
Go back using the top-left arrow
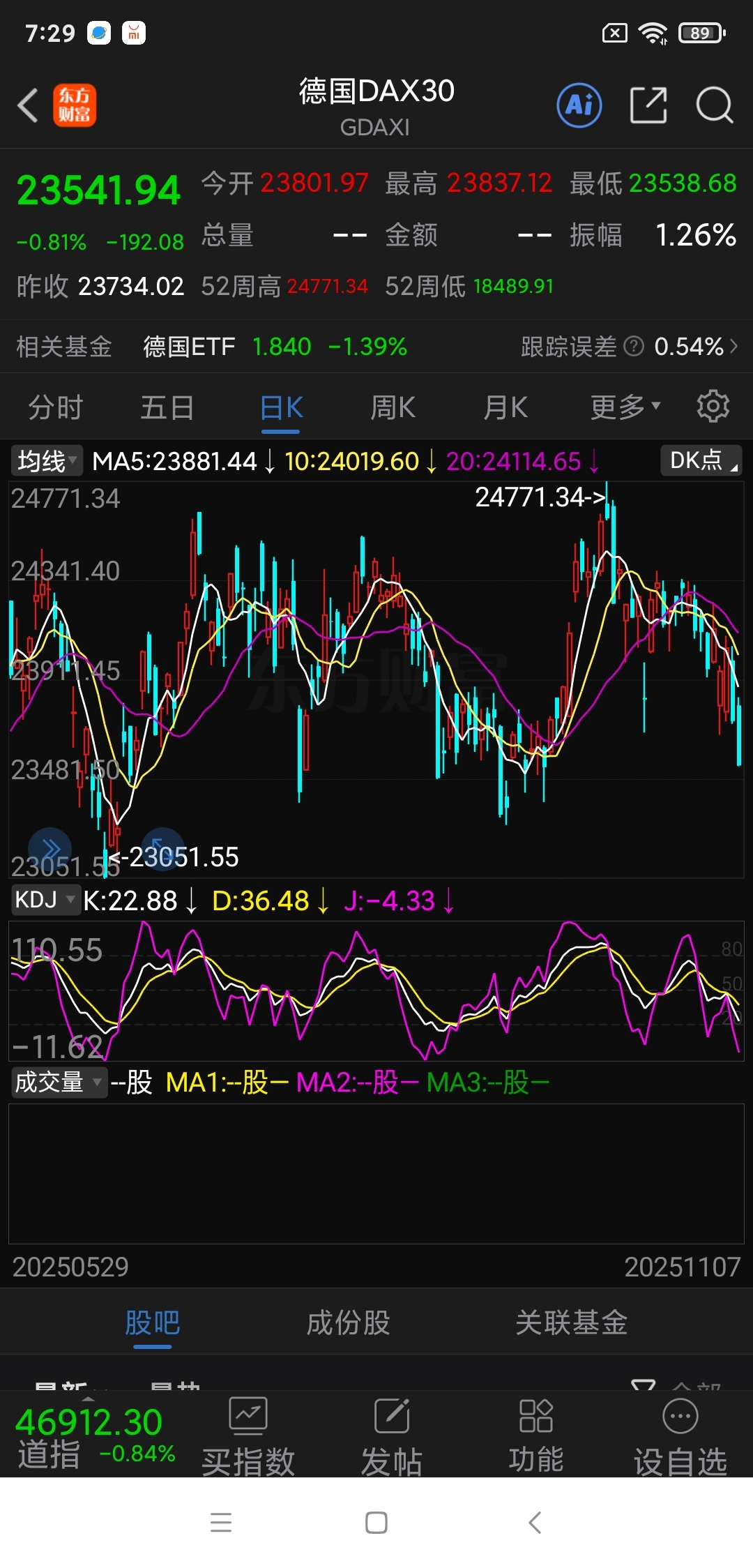[28, 105]
